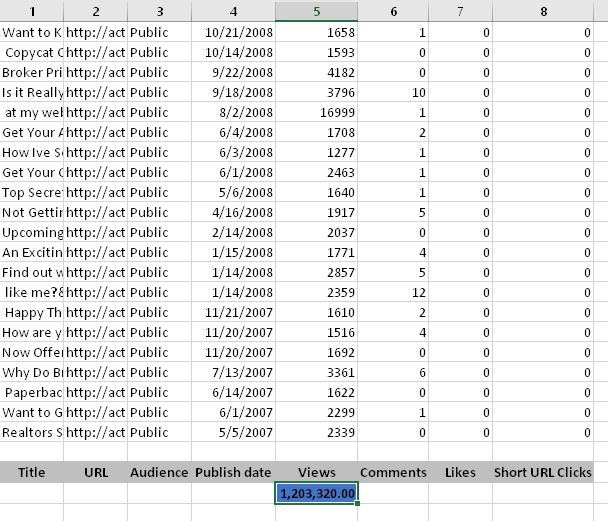Select the cell with views 2037
The image size is (608, 521).
coord(316,232)
